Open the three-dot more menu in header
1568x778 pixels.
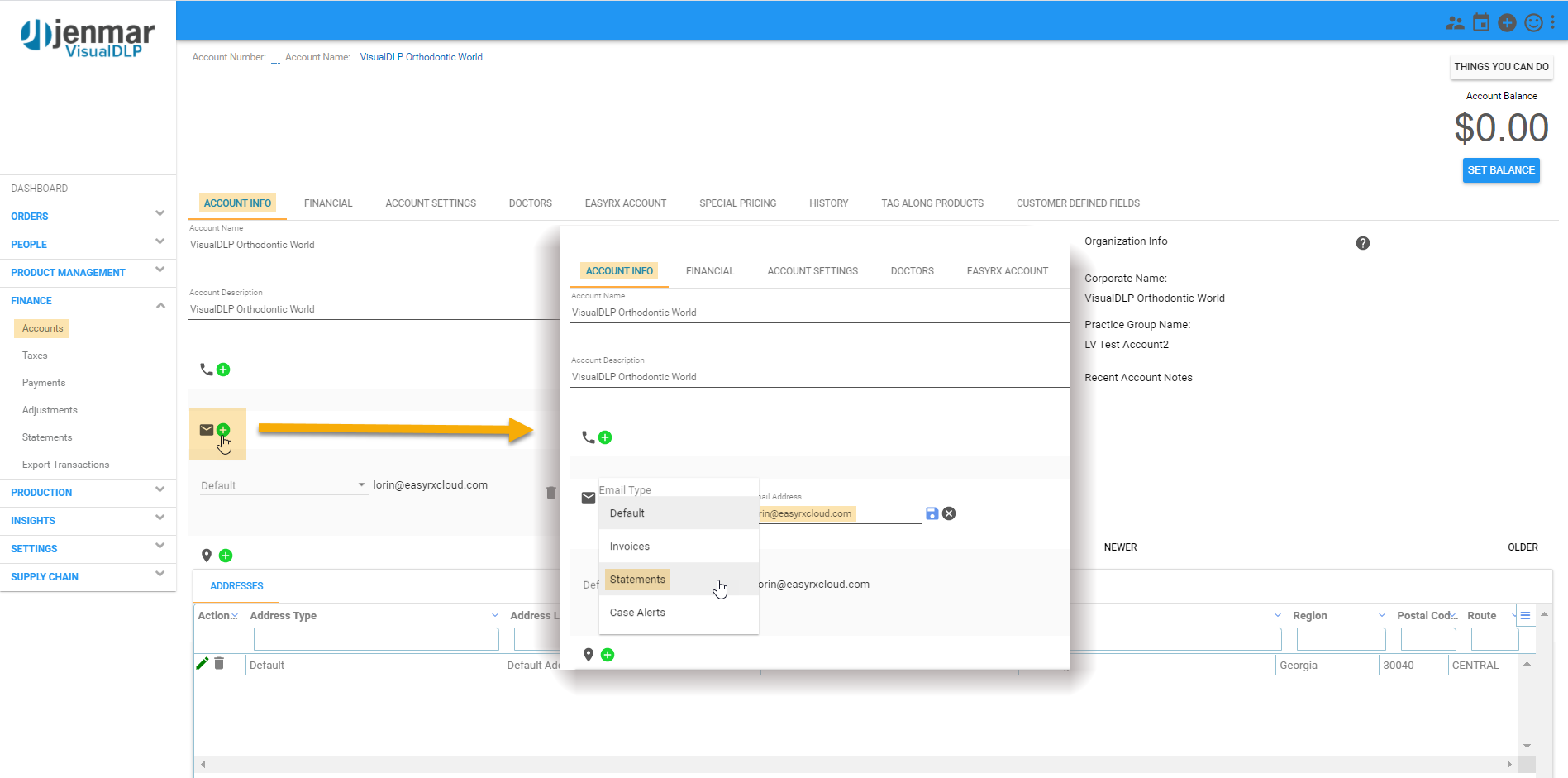click(1553, 22)
